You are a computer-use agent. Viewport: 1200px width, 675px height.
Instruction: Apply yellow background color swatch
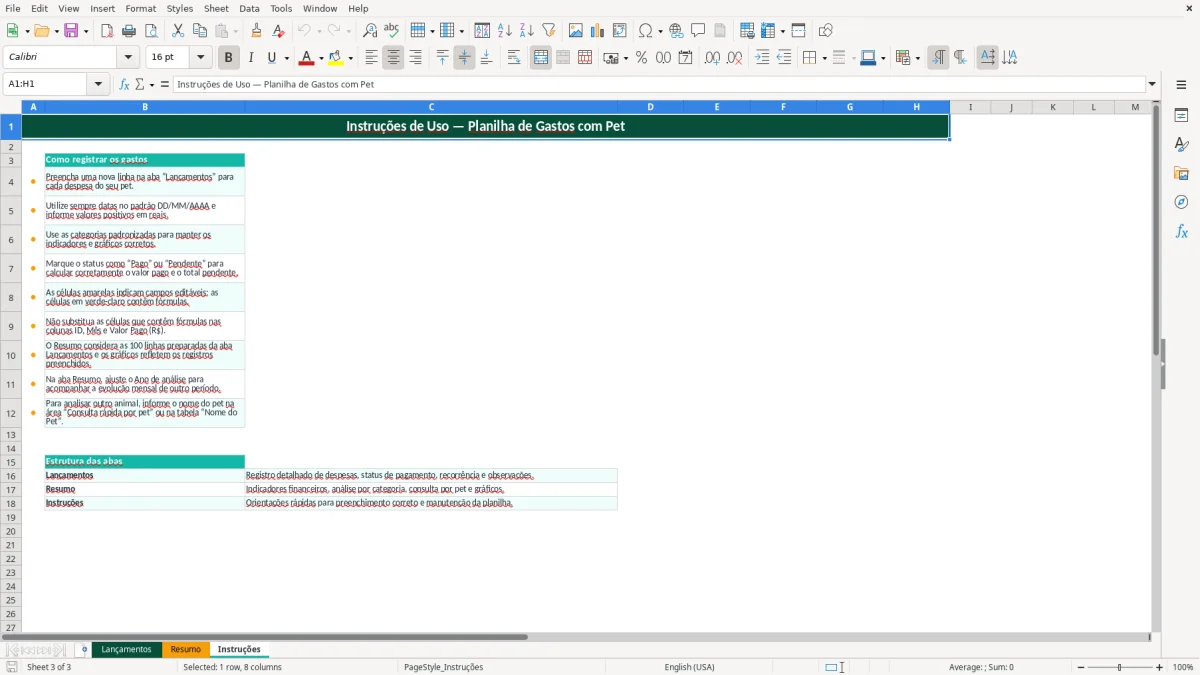click(337, 58)
